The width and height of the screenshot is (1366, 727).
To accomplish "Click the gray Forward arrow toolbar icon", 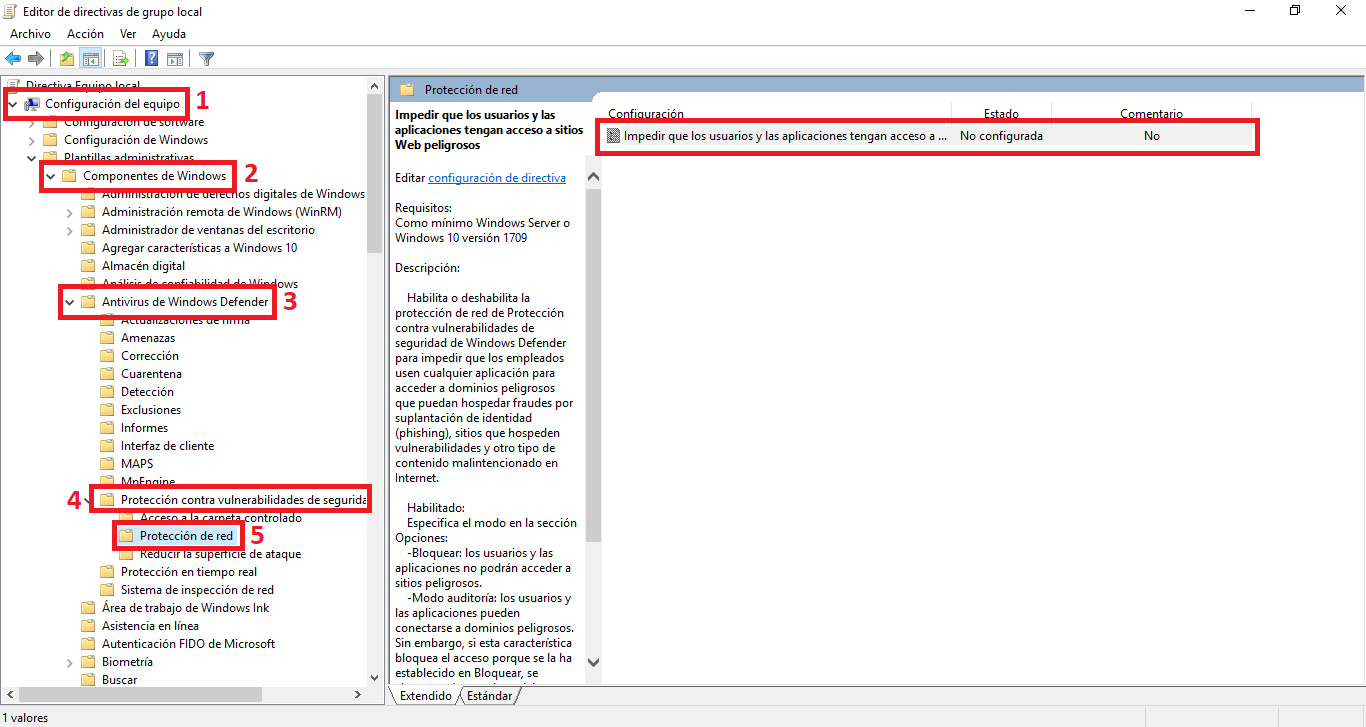I will (x=36, y=58).
